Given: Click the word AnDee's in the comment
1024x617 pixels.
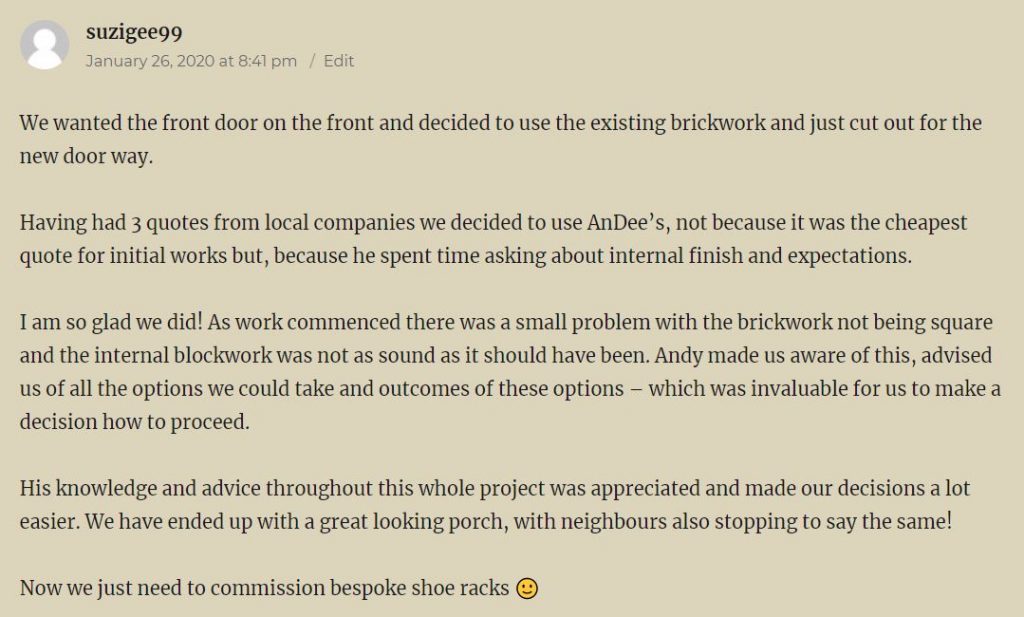Looking at the screenshot, I should [x=626, y=223].
